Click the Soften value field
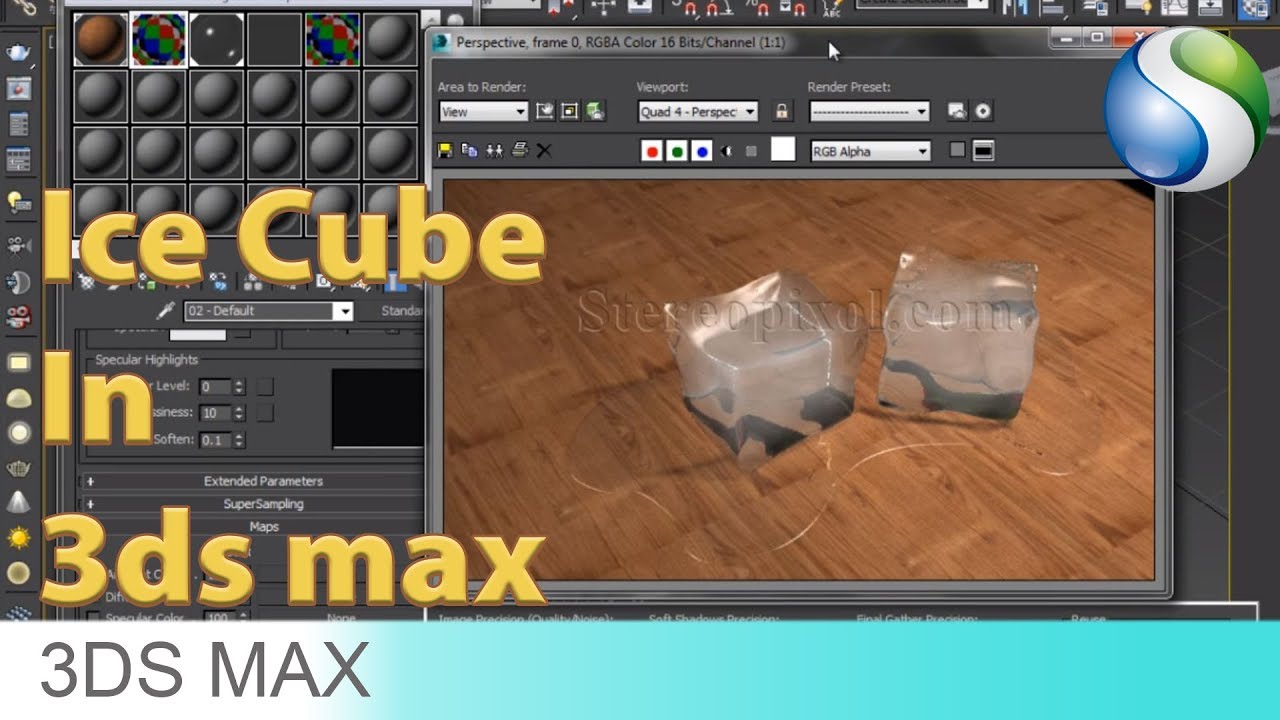Image resolution: width=1280 pixels, height=720 pixels. click(x=215, y=440)
